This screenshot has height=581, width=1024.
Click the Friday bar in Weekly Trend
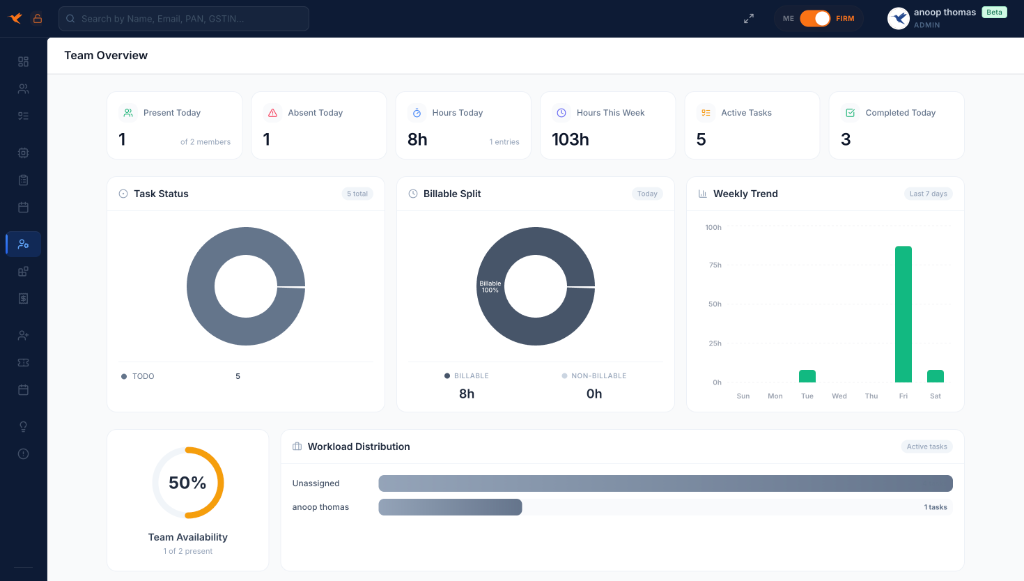903,314
